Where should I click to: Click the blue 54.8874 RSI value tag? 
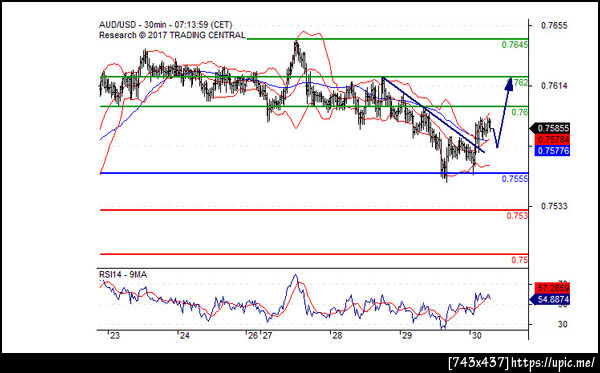tap(550, 300)
